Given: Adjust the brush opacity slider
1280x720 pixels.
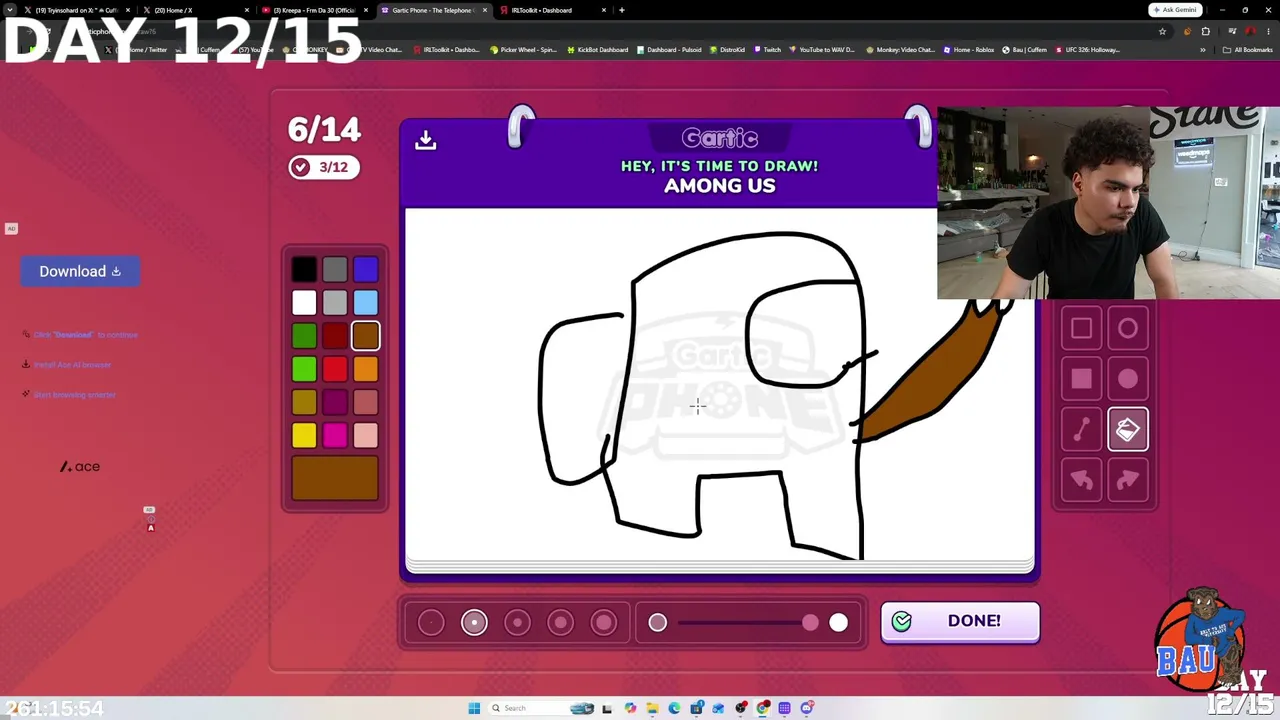Looking at the screenshot, I should click(748, 623).
